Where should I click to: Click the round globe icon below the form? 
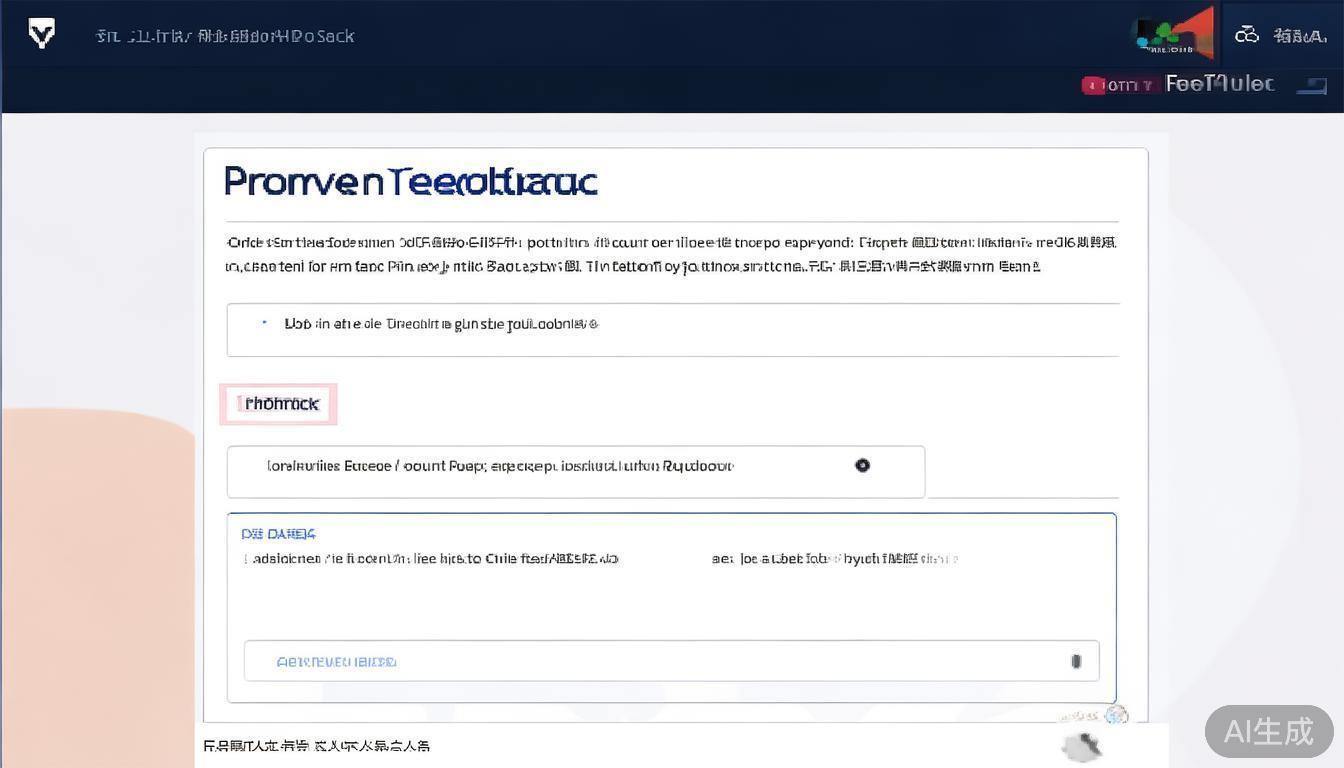tap(1116, 714)
